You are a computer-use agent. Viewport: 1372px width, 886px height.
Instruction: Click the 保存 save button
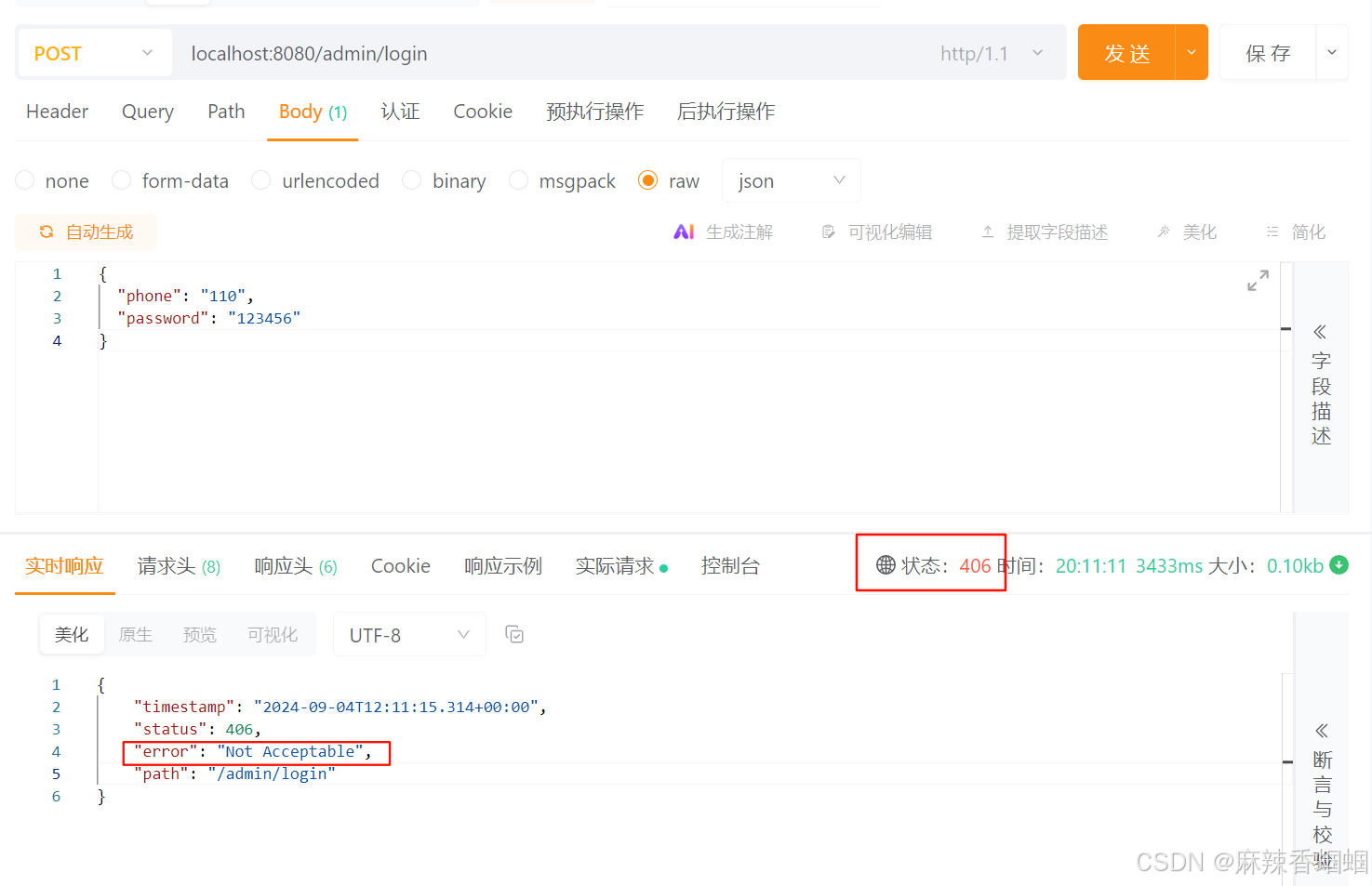[x=1268, y=53]
